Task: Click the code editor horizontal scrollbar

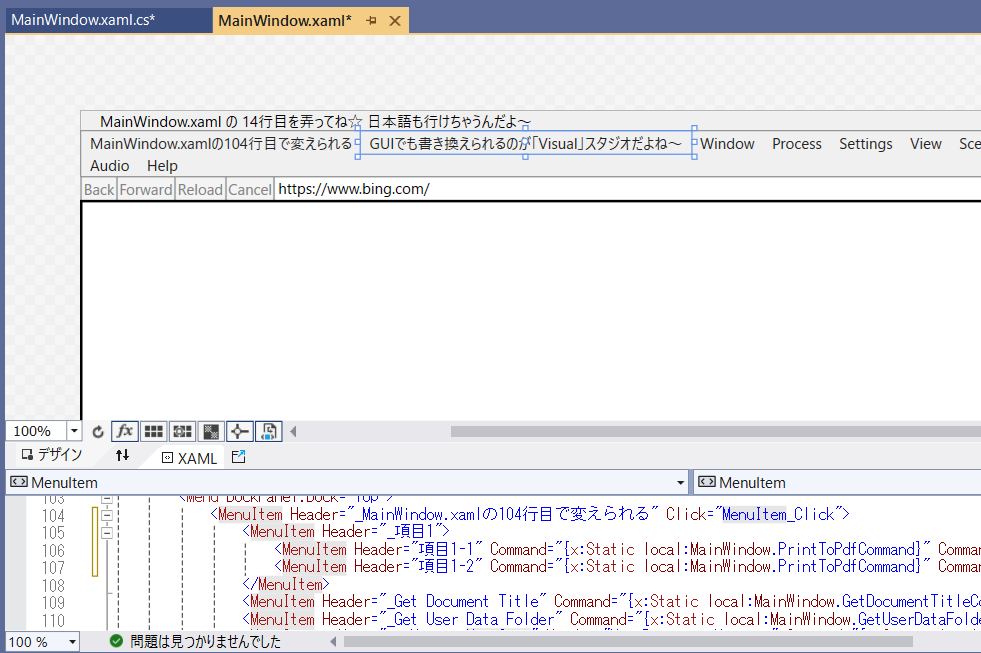Action: tap(628, 642)
